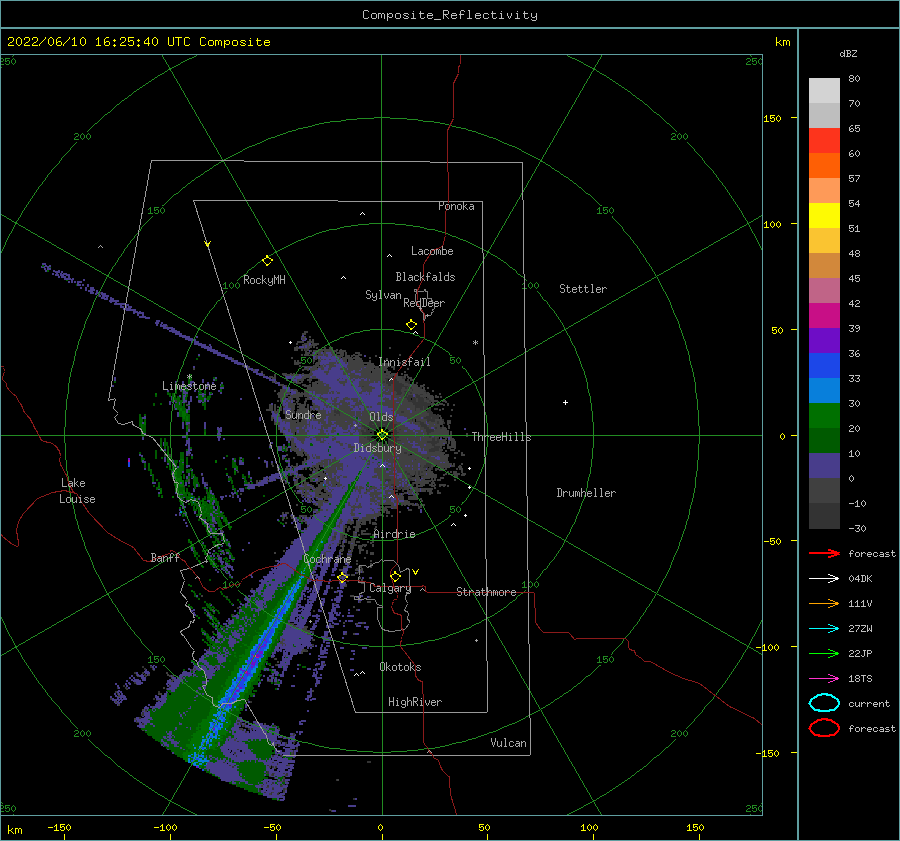
Task: Select the blue swatch between 36 and 33
Action: (x=824, y=366)
